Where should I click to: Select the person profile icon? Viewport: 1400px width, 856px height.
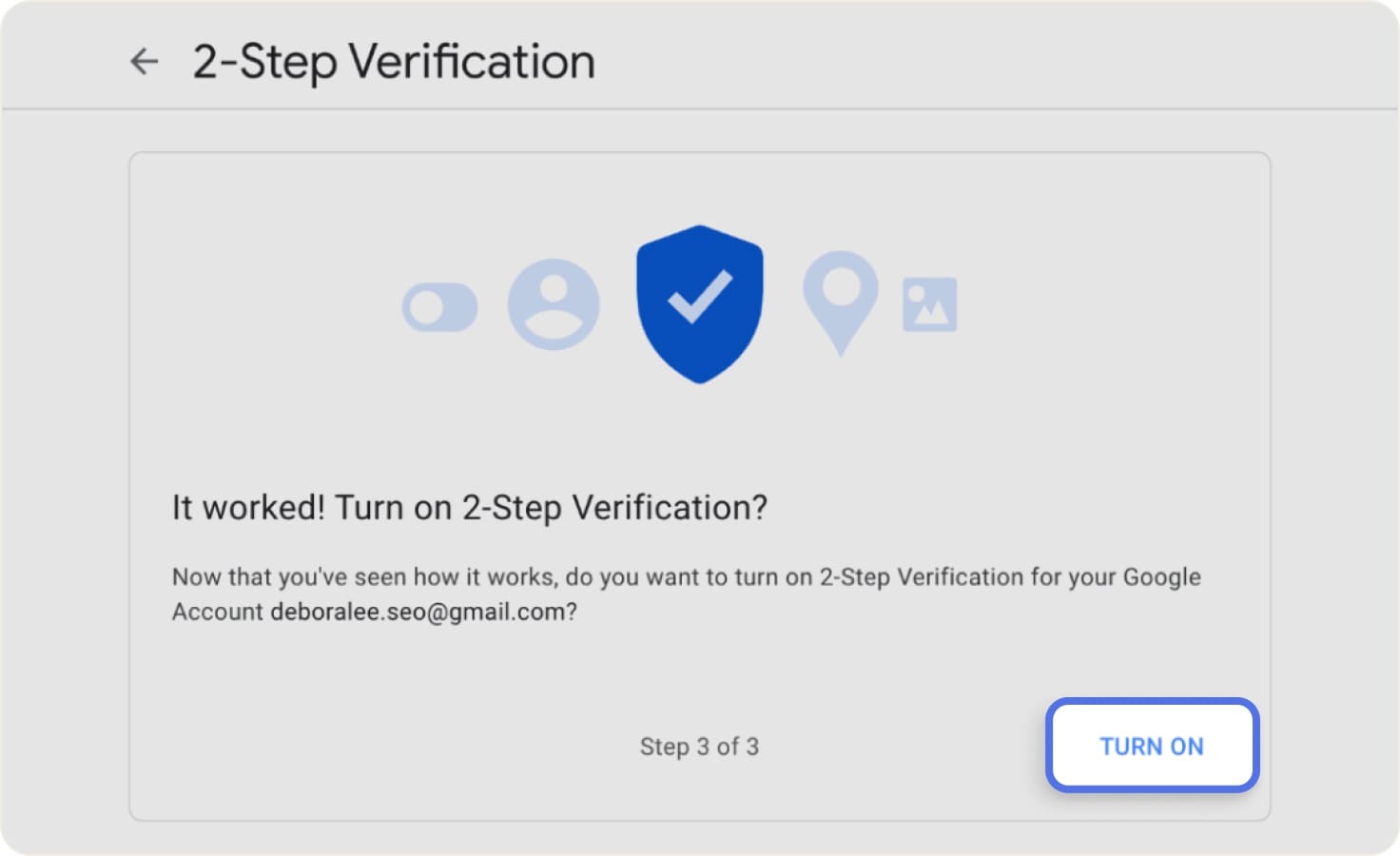[554, 304]
